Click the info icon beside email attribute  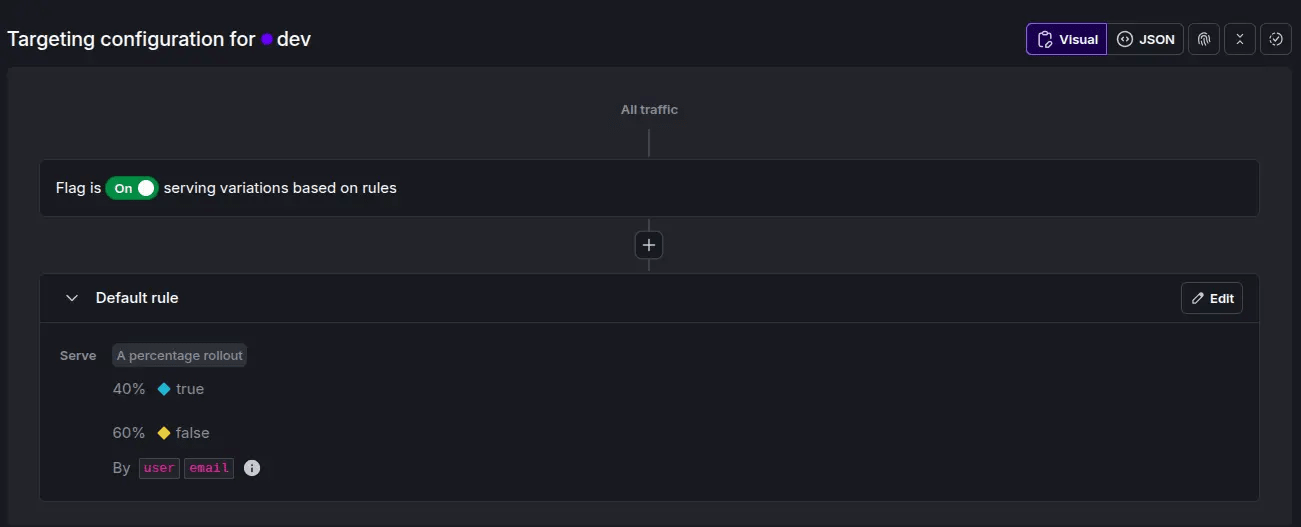pos(252,468)
